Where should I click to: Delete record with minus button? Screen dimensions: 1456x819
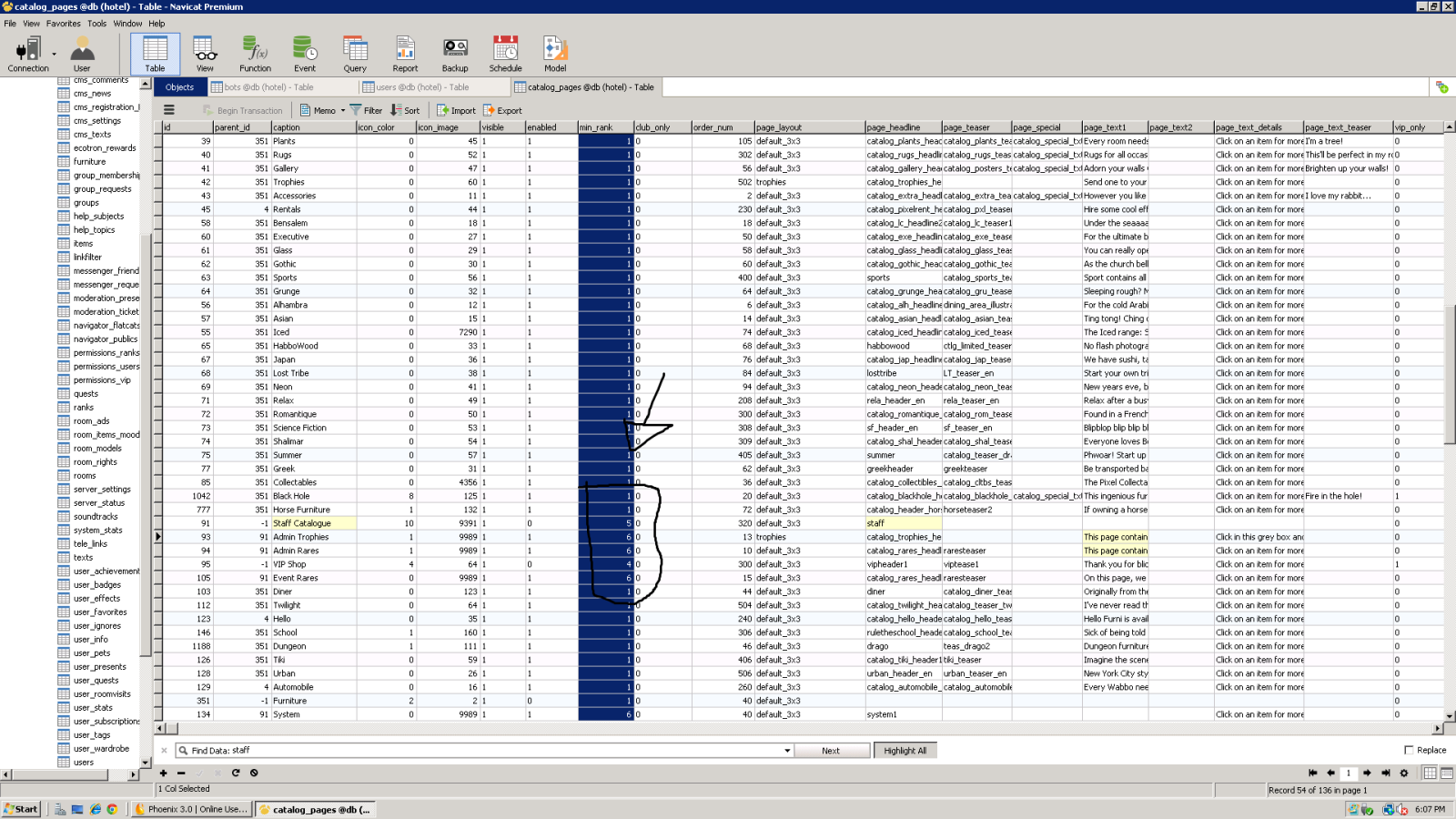tap(181, 773)
